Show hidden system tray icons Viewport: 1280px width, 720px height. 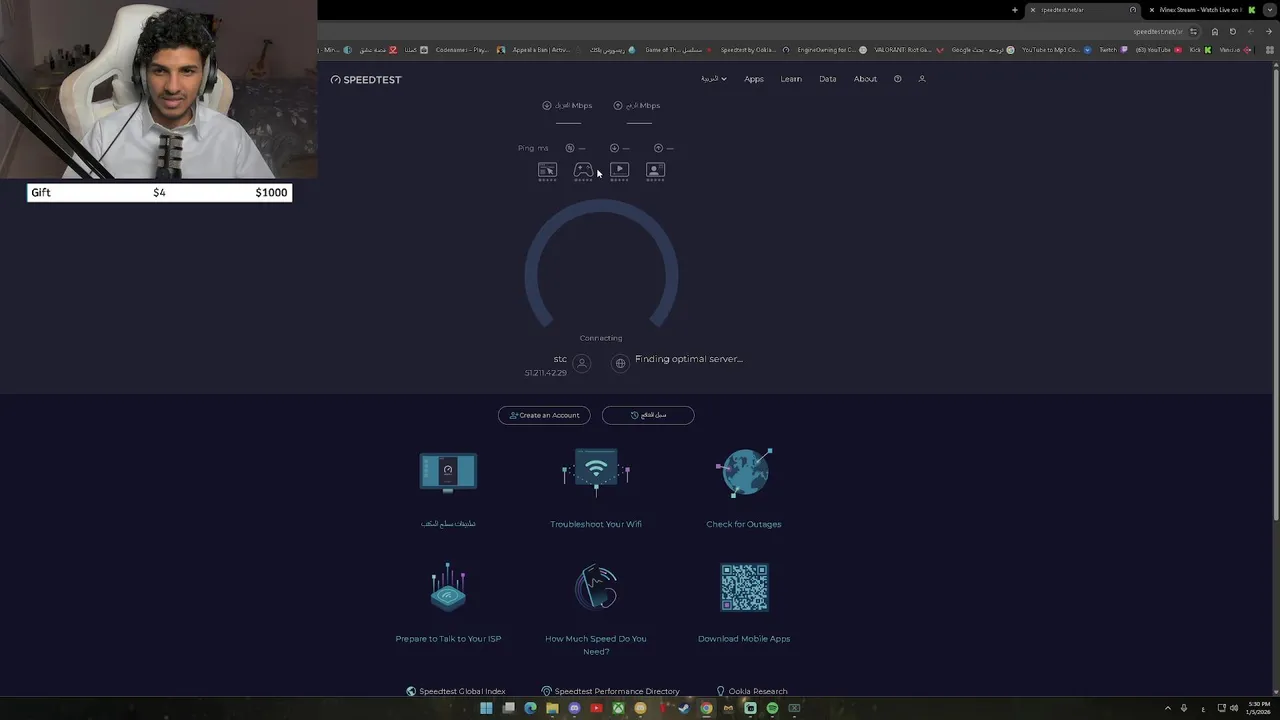point(1167,708)
